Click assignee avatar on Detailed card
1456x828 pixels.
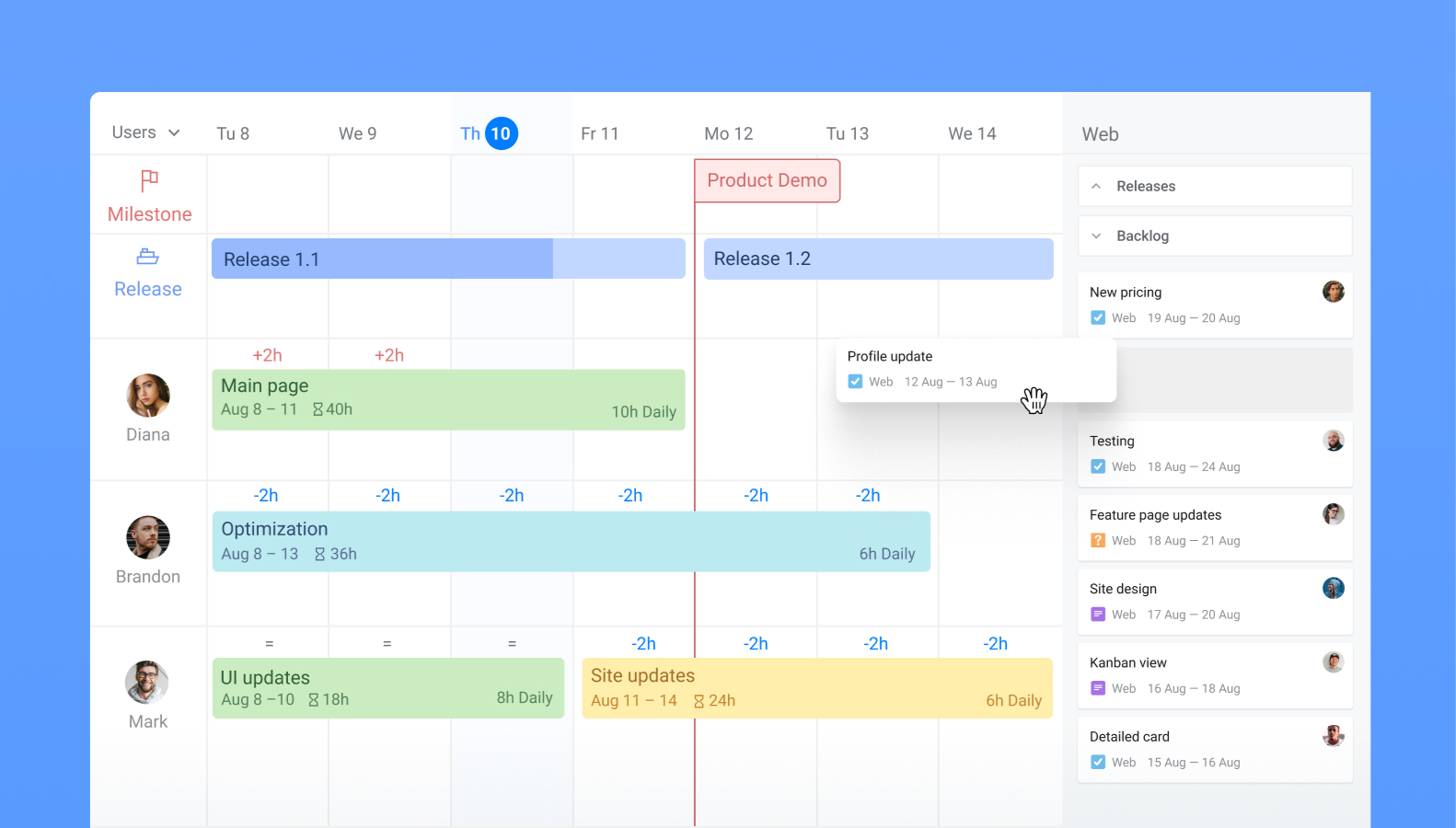(1334, 735)
